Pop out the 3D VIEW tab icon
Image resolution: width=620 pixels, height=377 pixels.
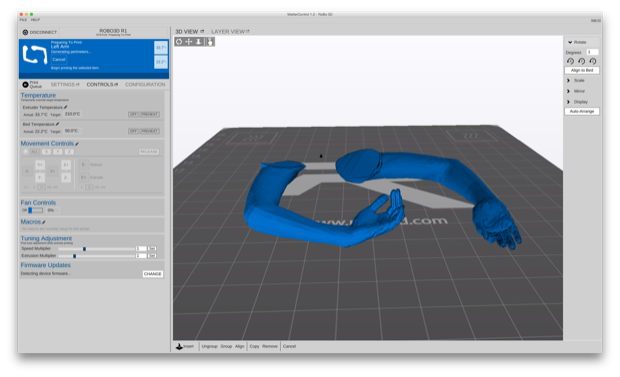(x=202, y=31)
